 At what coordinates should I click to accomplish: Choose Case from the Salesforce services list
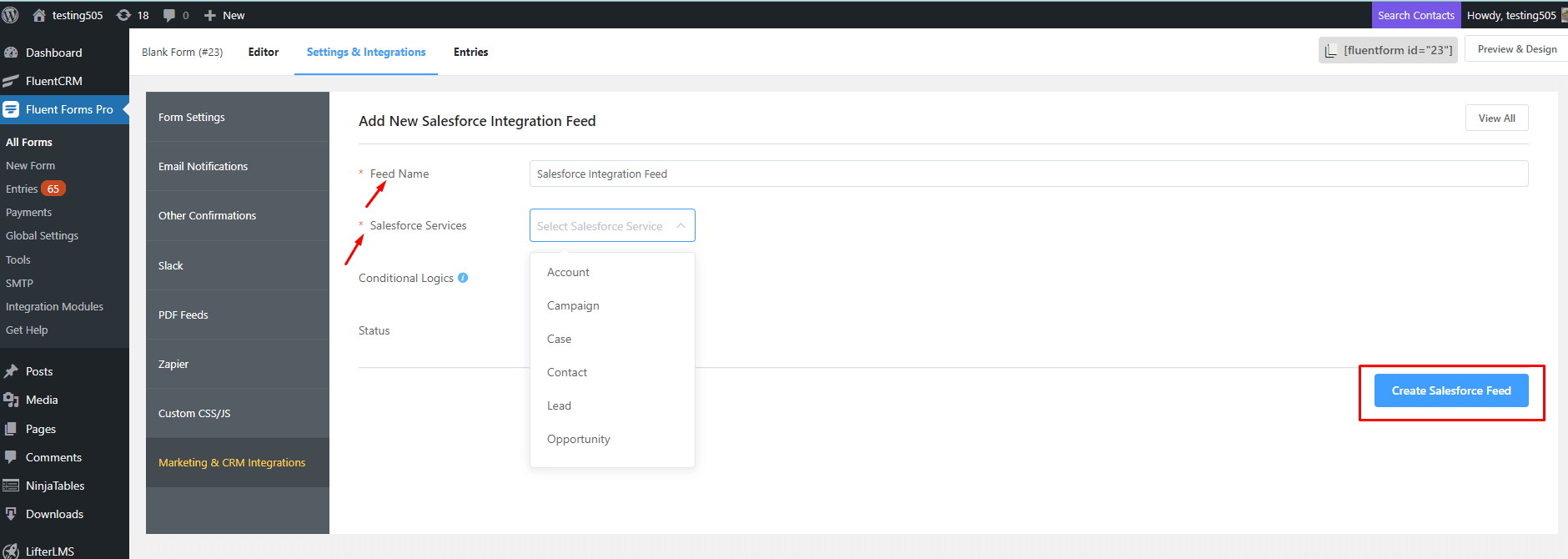[612, 339]
